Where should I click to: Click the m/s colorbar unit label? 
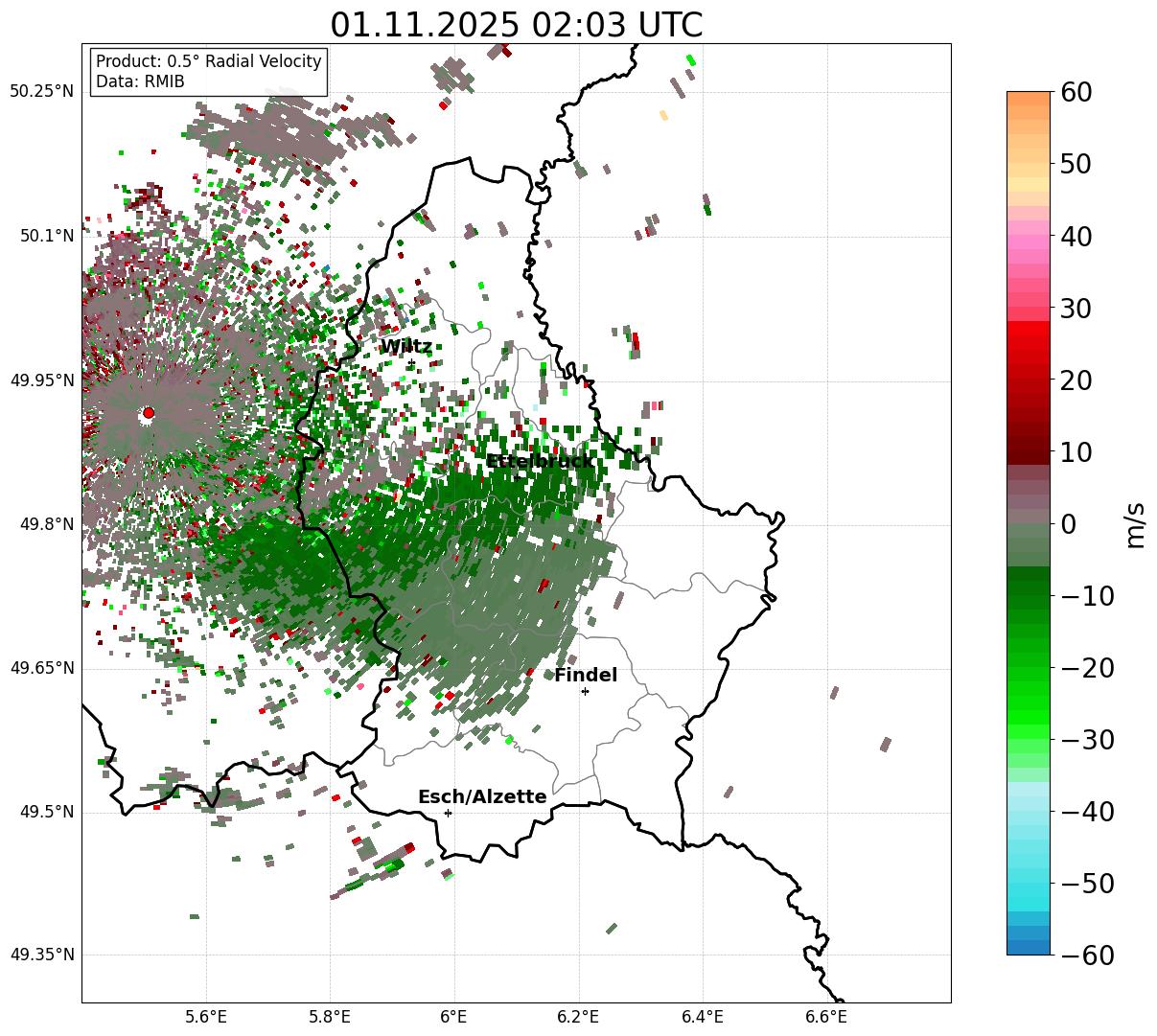tap(1135, 524)
